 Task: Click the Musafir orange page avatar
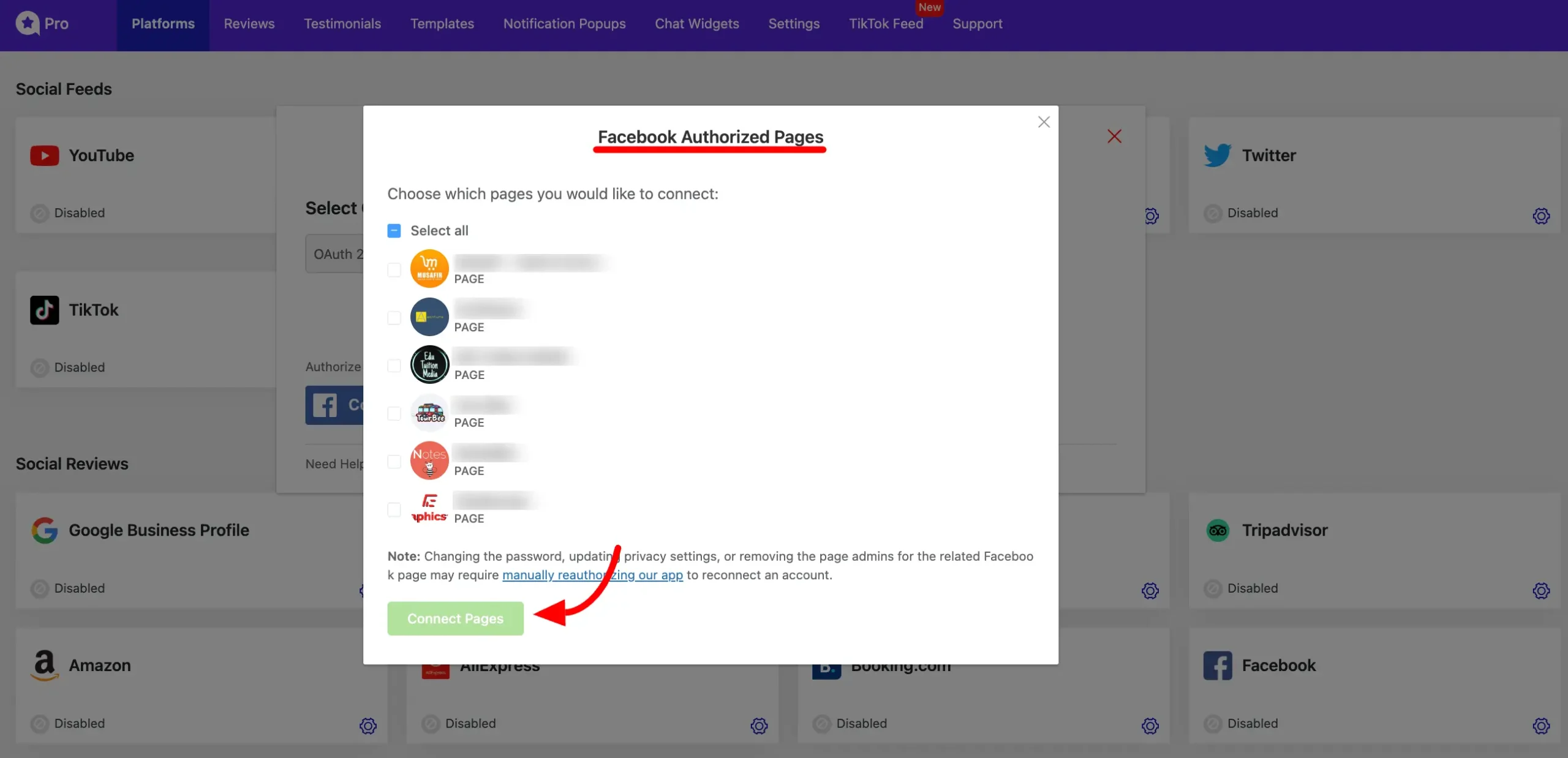coord(429,268)
